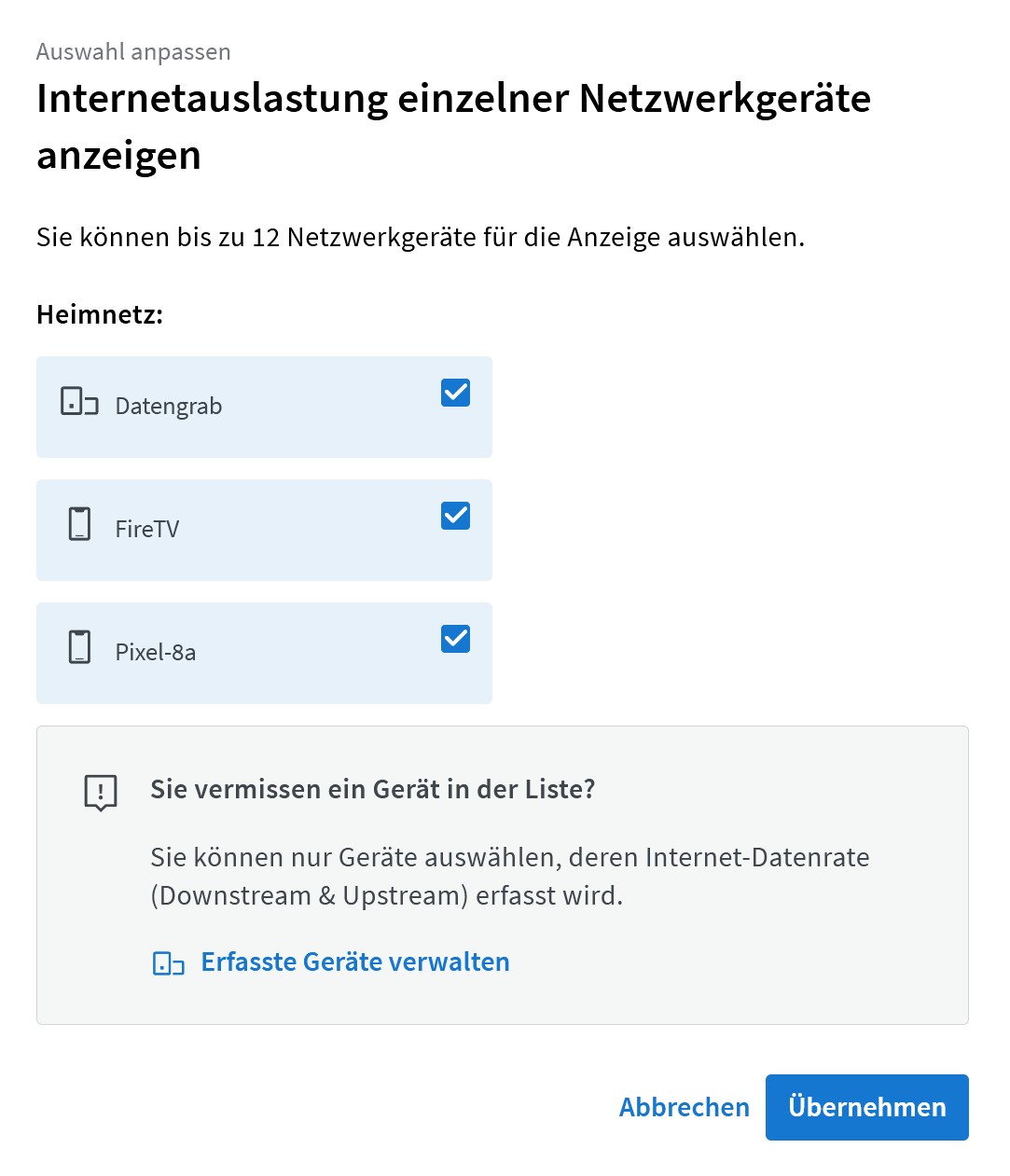The width and height of the screenshot is (1010, 1176).
Task: Click the Datengrab network device icon
Action: (x=79, y=401)
